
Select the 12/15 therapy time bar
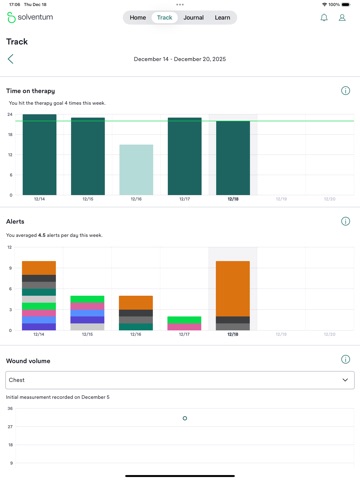pos(88,156)
